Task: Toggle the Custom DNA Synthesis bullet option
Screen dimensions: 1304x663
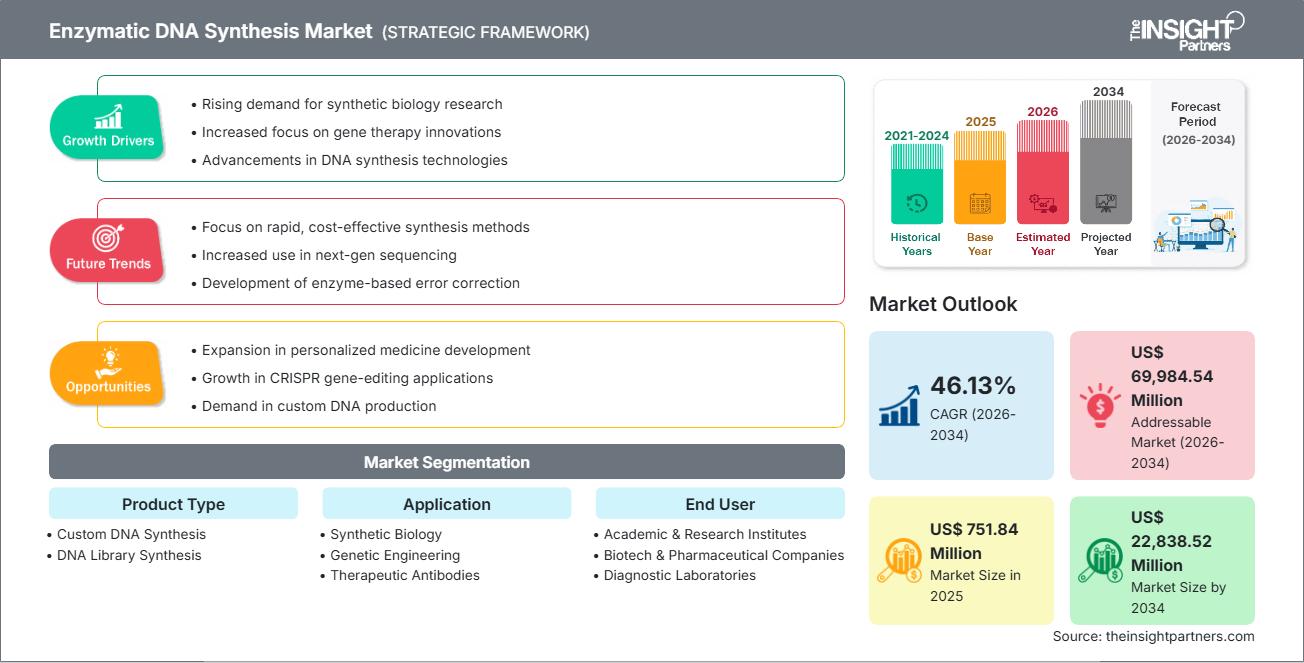Action: 130,534
